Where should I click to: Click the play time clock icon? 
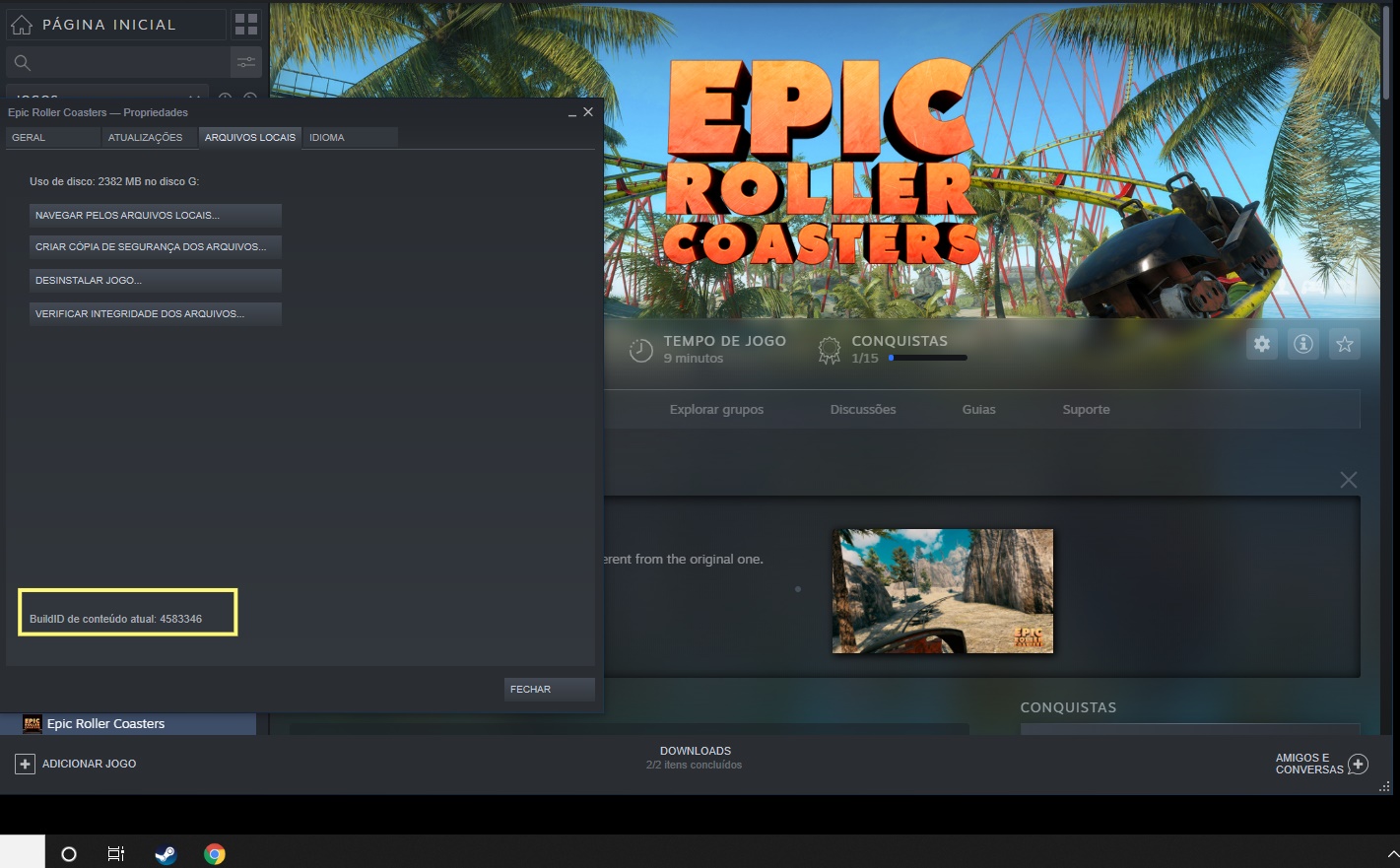click(x=641, y=350)
